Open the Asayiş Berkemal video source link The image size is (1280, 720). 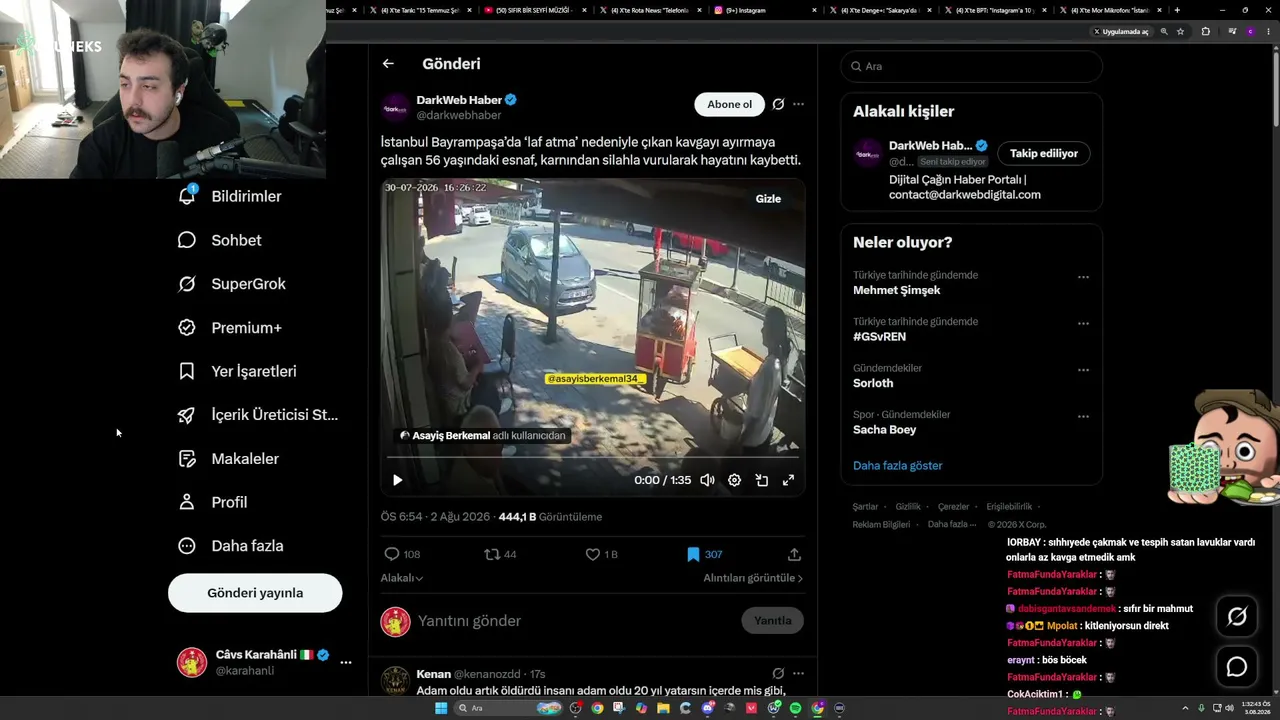483,436
